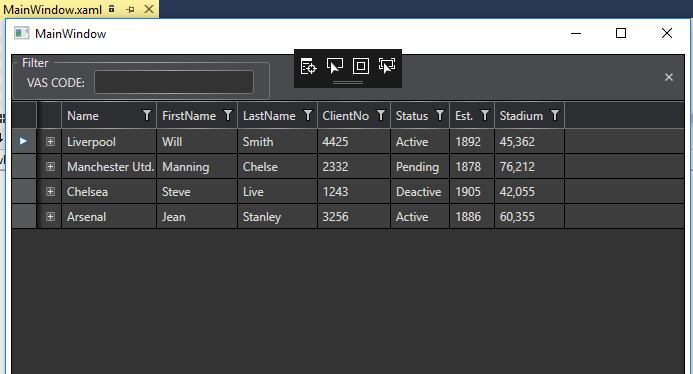Select first name cell Manning
Image resolution: width=693 pixels, height=374 pixels.
pyautogui.click(x=197, y=167)
